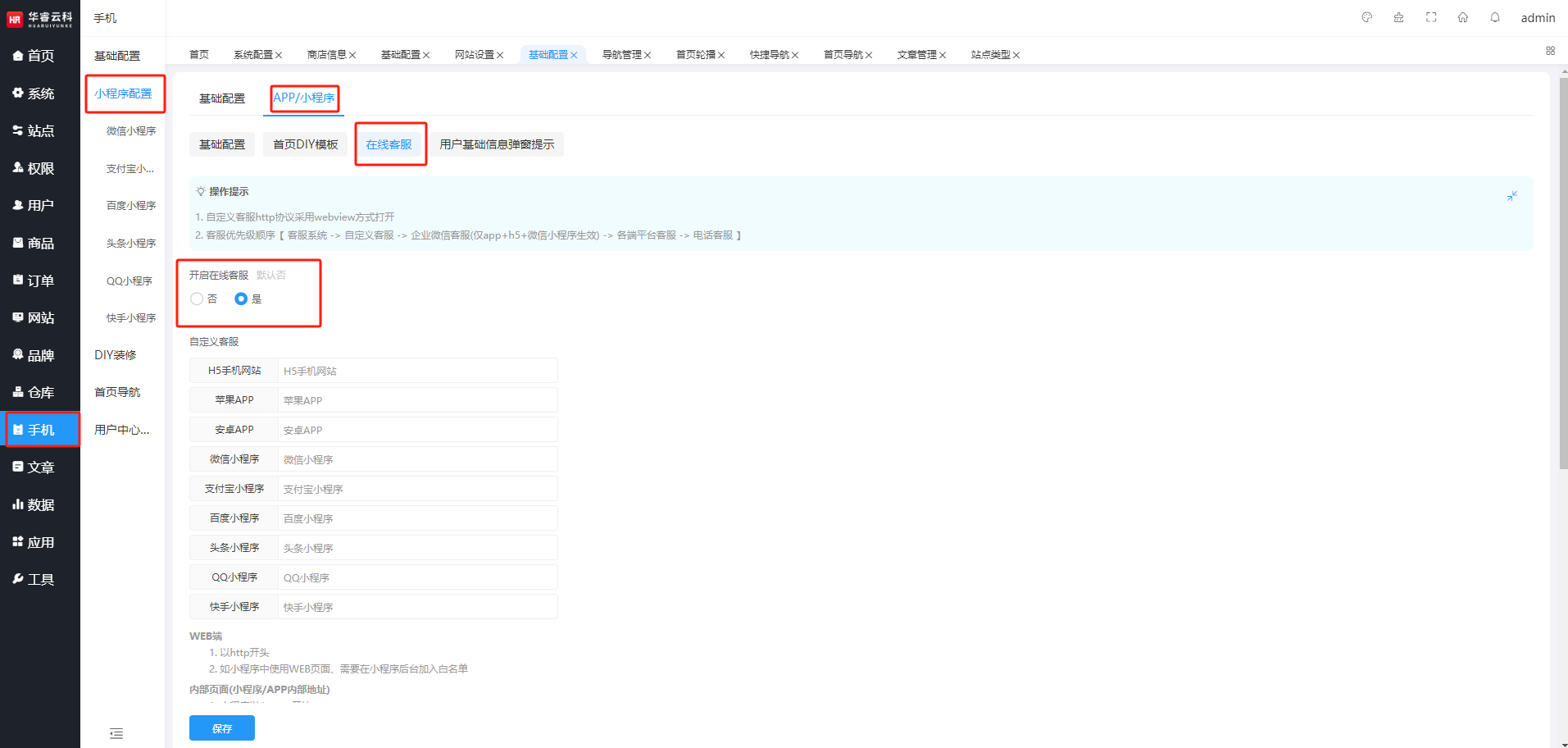Open the notification bell

pyautogui.click(x=1495, y=17)
